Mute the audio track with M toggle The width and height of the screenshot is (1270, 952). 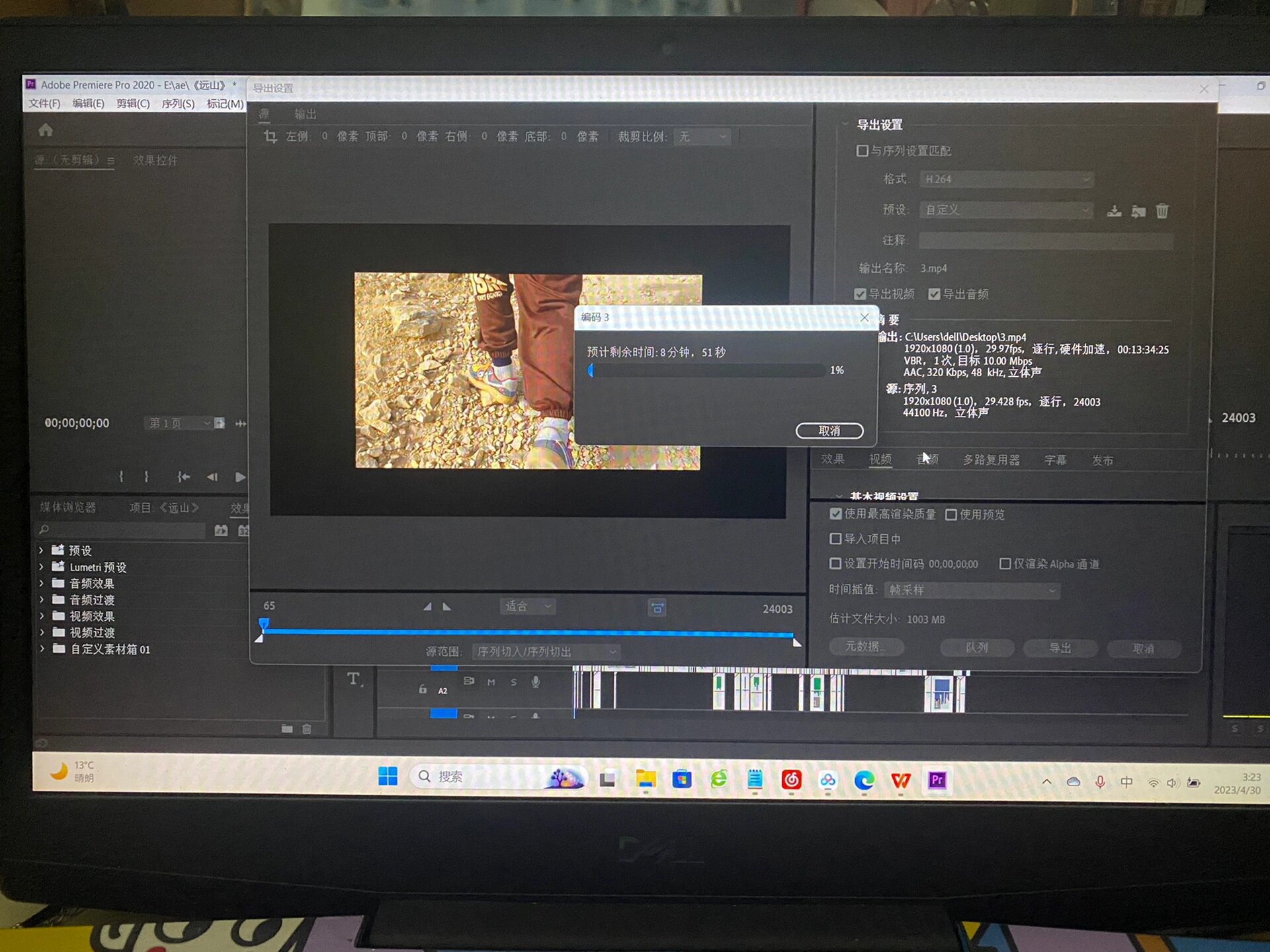(491, 682)
